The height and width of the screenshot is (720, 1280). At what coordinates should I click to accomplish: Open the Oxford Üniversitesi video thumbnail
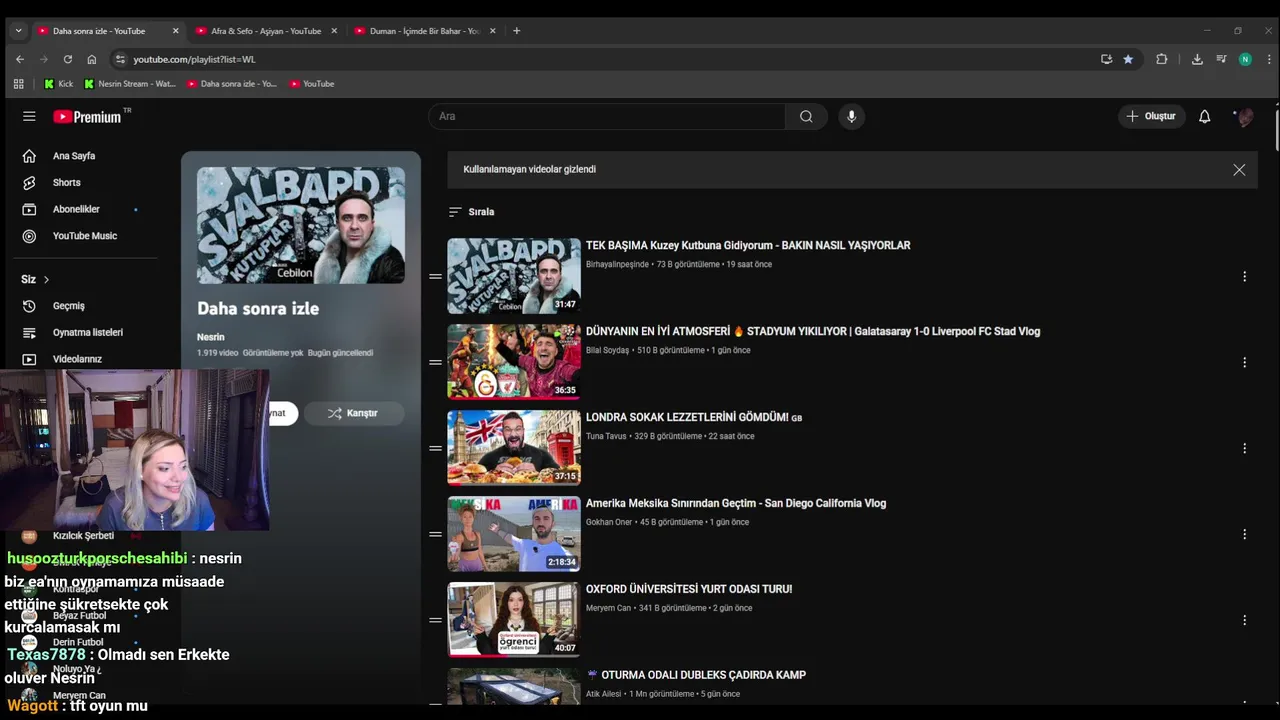point(514,620)
